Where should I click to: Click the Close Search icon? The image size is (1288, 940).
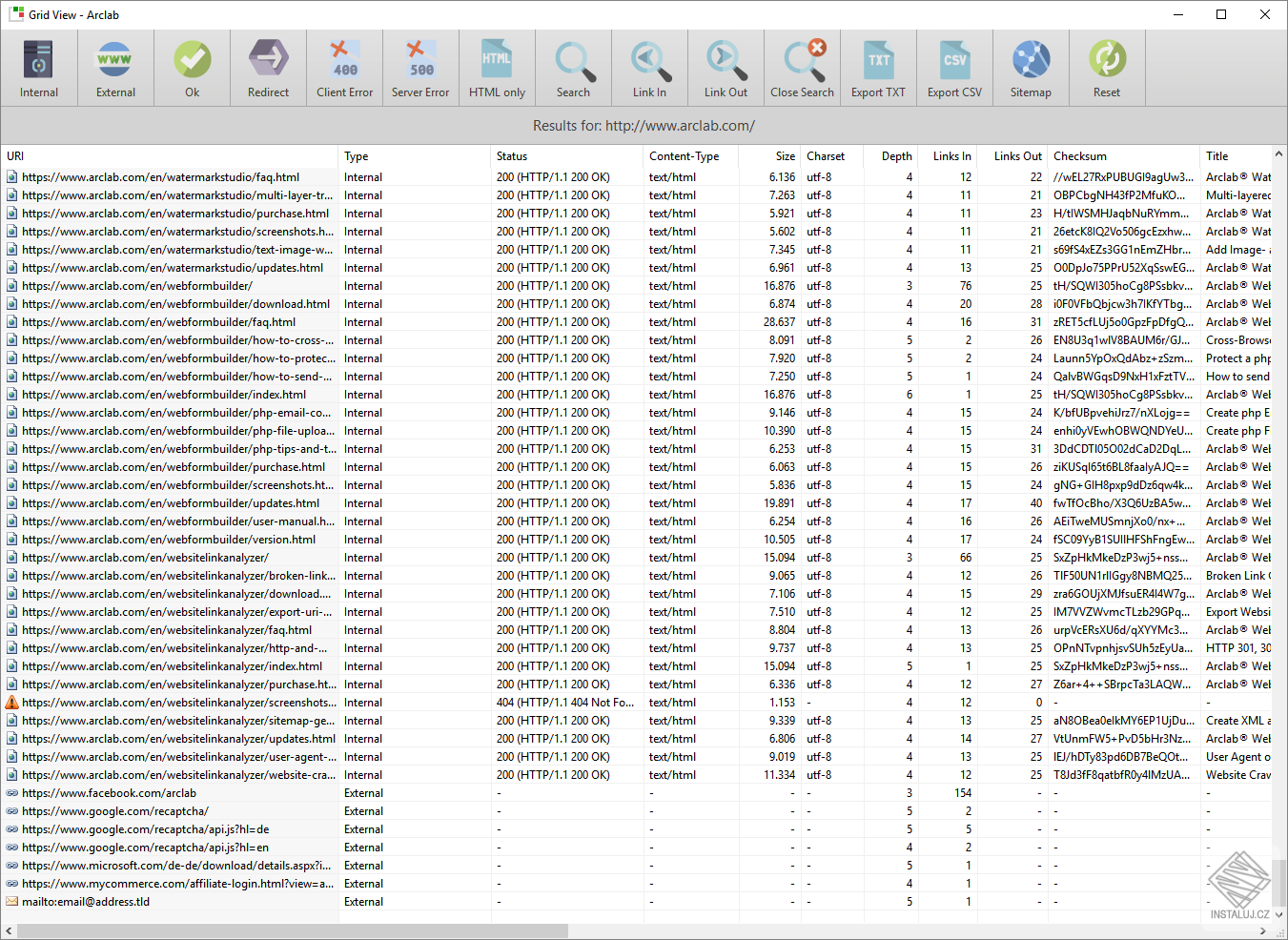(x=802, y=57)
